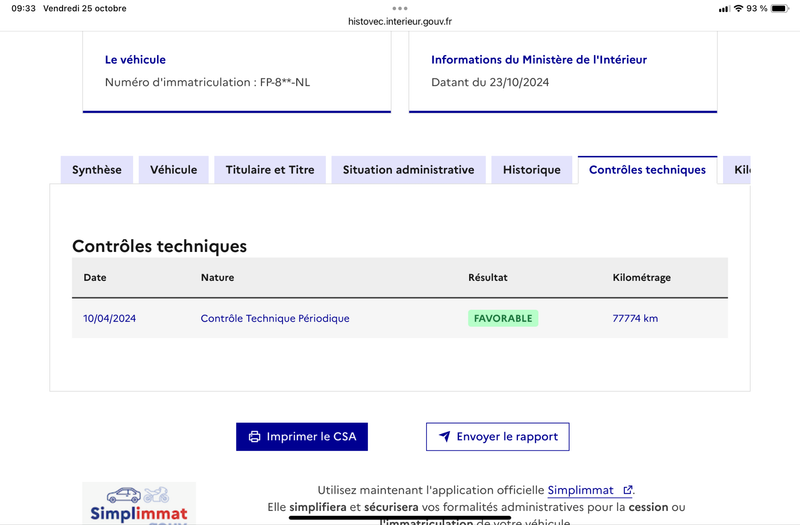This screenshot has height=525, width=800.
Task: Open the partially visible Kilométrage tab
Action: pos(737,170)
